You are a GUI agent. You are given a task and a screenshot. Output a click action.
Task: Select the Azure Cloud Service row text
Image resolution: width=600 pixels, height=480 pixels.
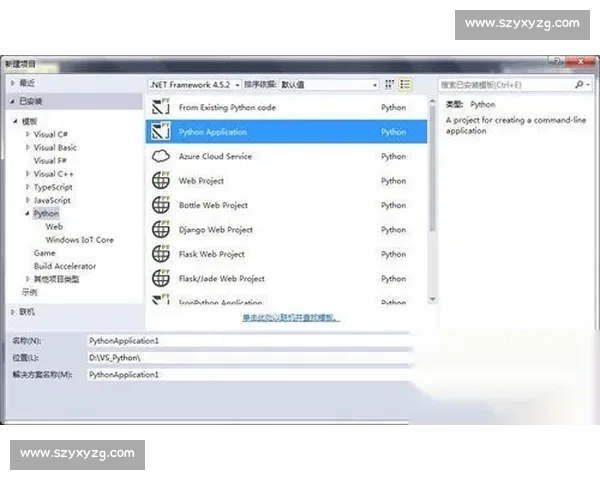tap(215, 156)
